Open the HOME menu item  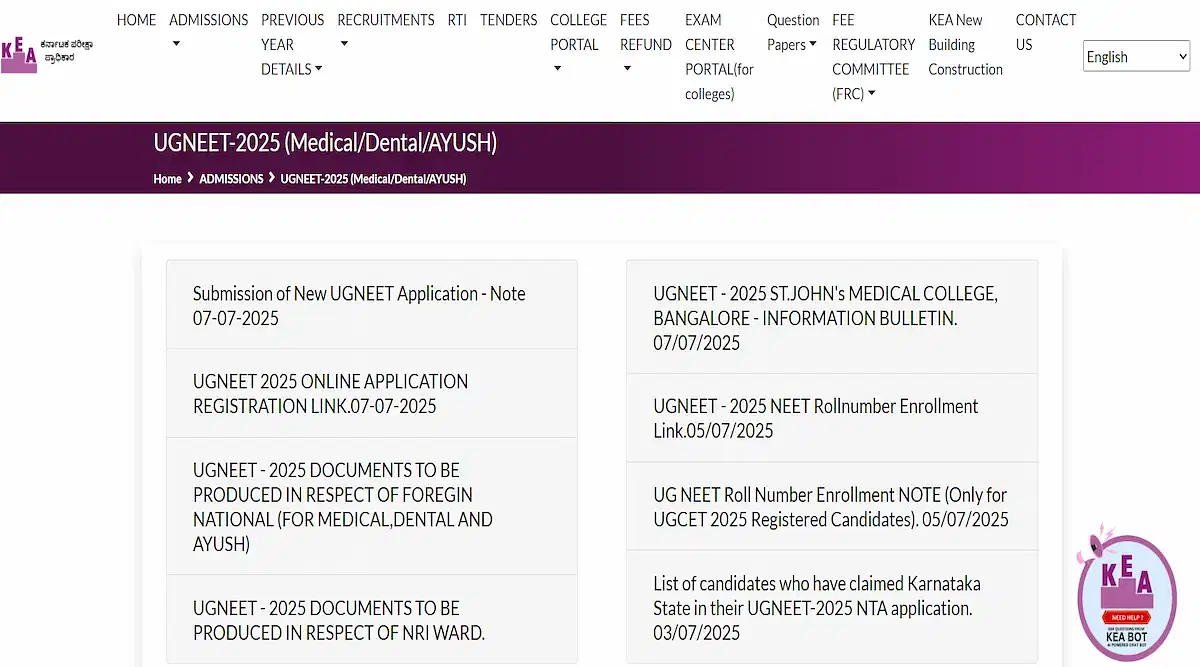pos(136,20)
